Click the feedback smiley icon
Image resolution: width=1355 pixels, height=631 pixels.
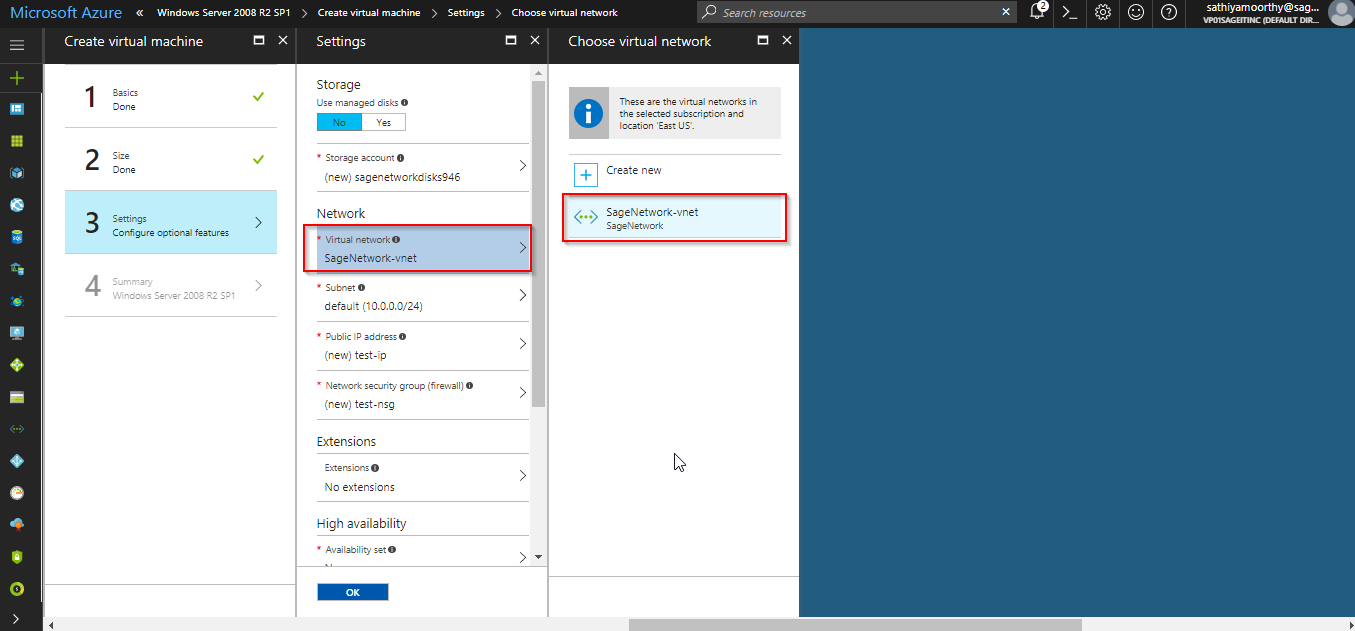[x=1135, y=13]
